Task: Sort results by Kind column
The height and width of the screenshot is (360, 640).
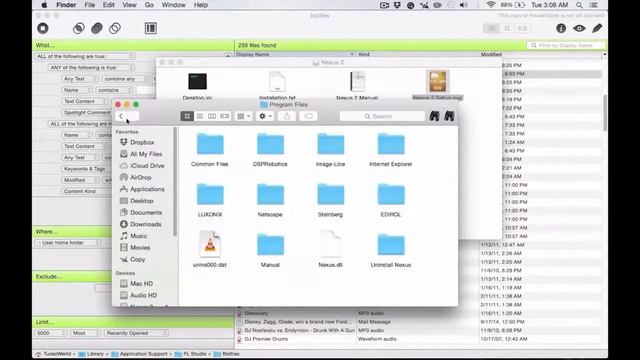Action: tap(418, 54)
